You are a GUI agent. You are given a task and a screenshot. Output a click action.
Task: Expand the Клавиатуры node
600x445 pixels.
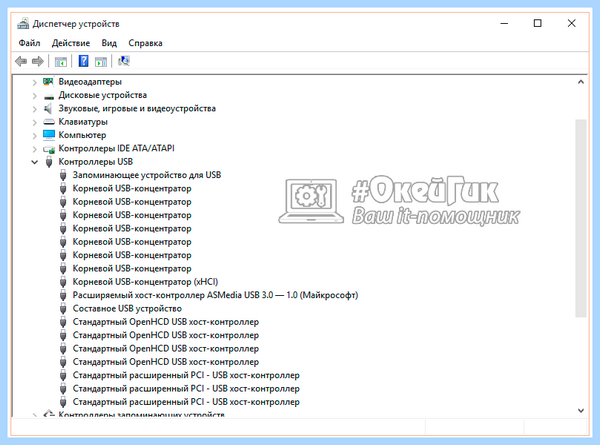tap(34, 122)
